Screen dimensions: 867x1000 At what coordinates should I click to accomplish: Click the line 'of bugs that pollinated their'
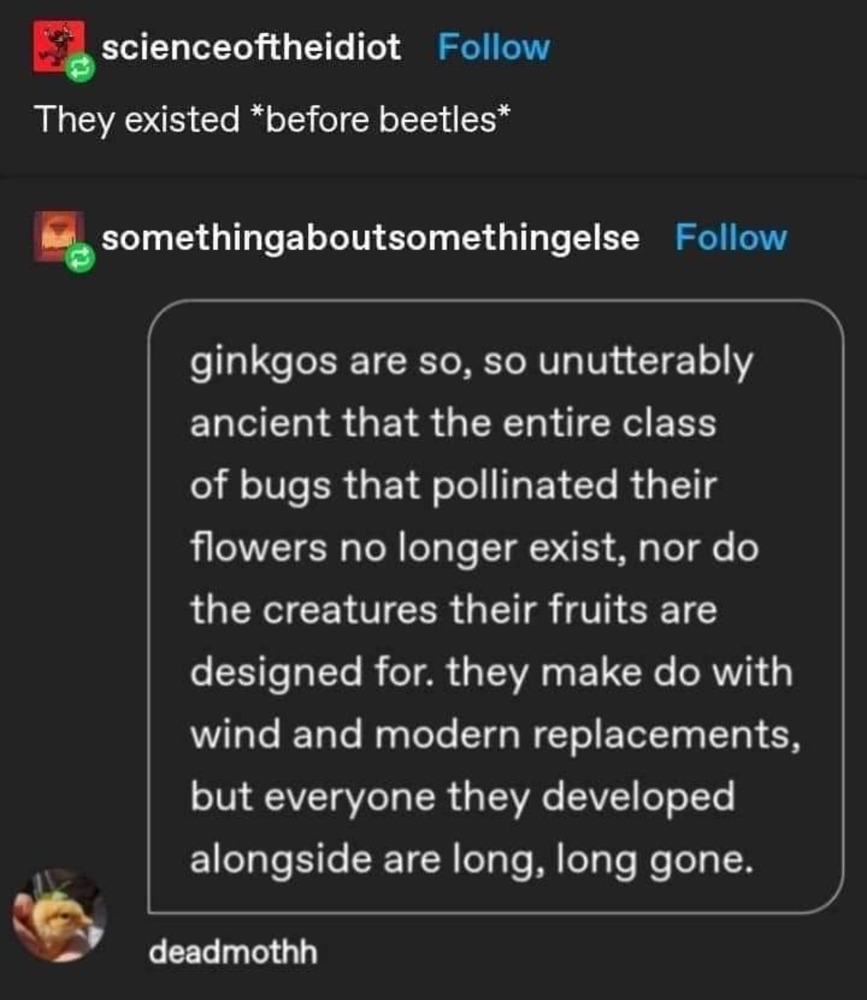click(453, 485)
